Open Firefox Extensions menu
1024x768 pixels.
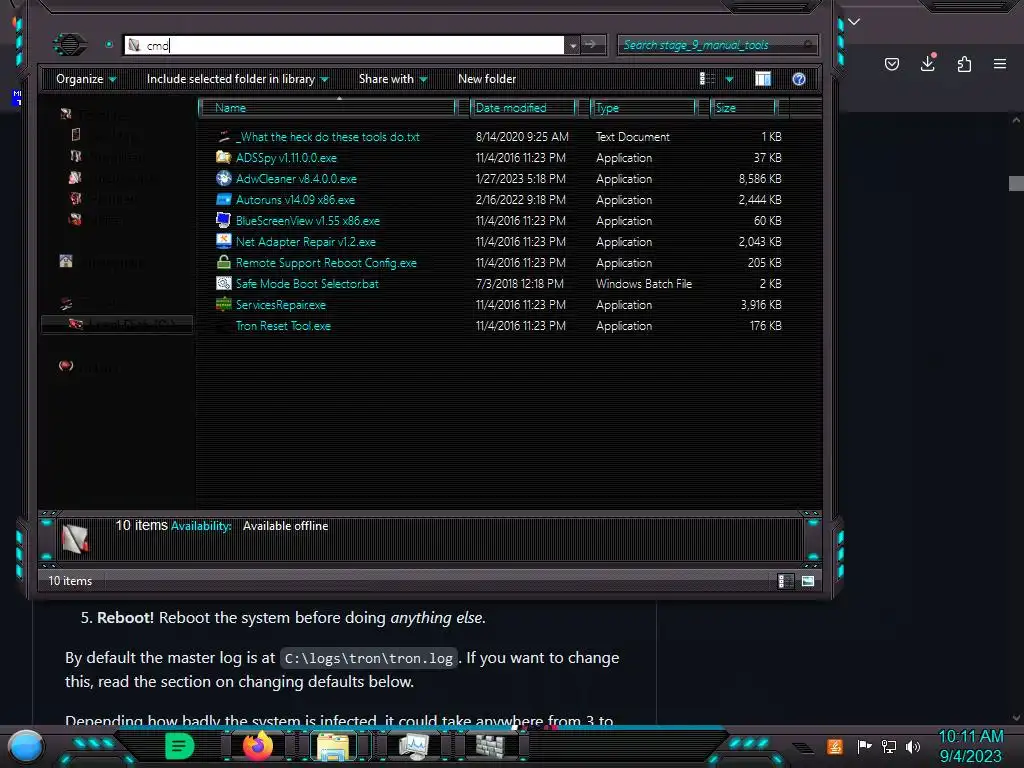[x=964, y=64]
